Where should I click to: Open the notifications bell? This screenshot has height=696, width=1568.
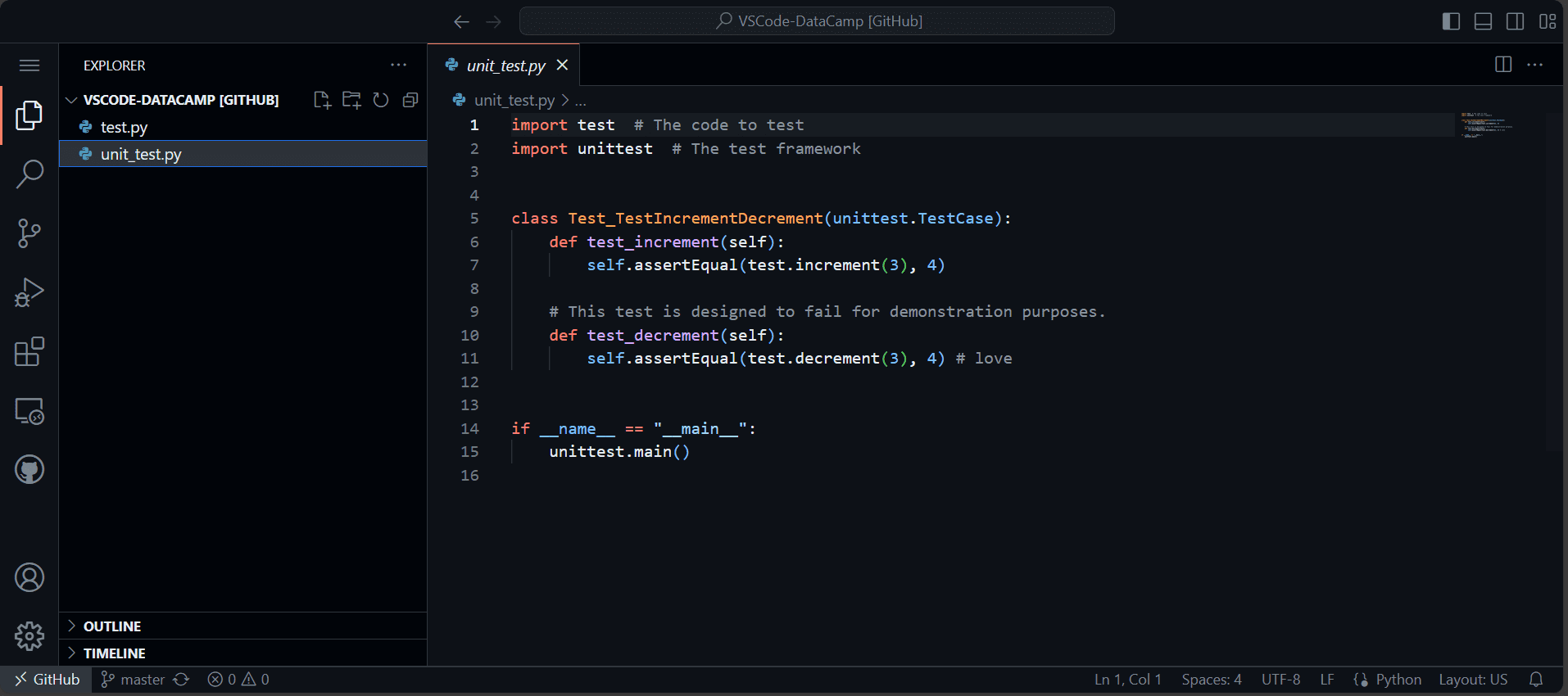[x=1536, y=680]
